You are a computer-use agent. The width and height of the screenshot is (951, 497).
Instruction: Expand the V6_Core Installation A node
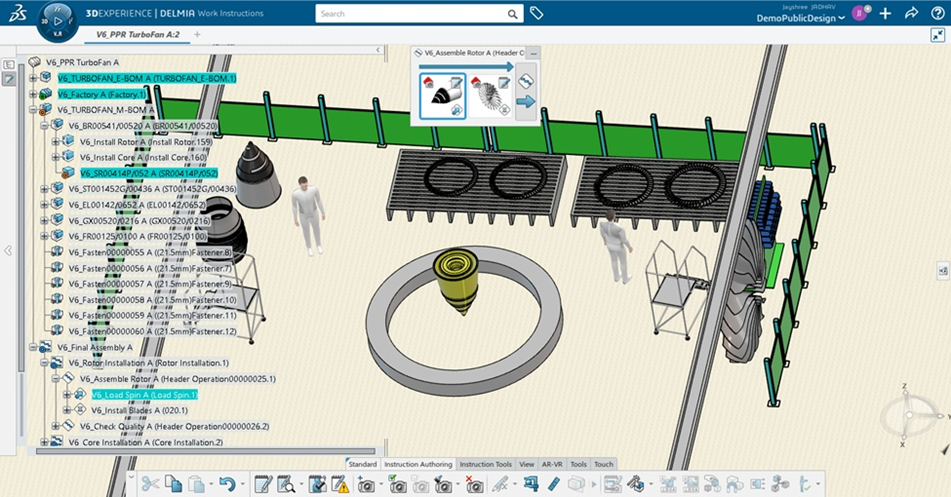coord(44,442)
